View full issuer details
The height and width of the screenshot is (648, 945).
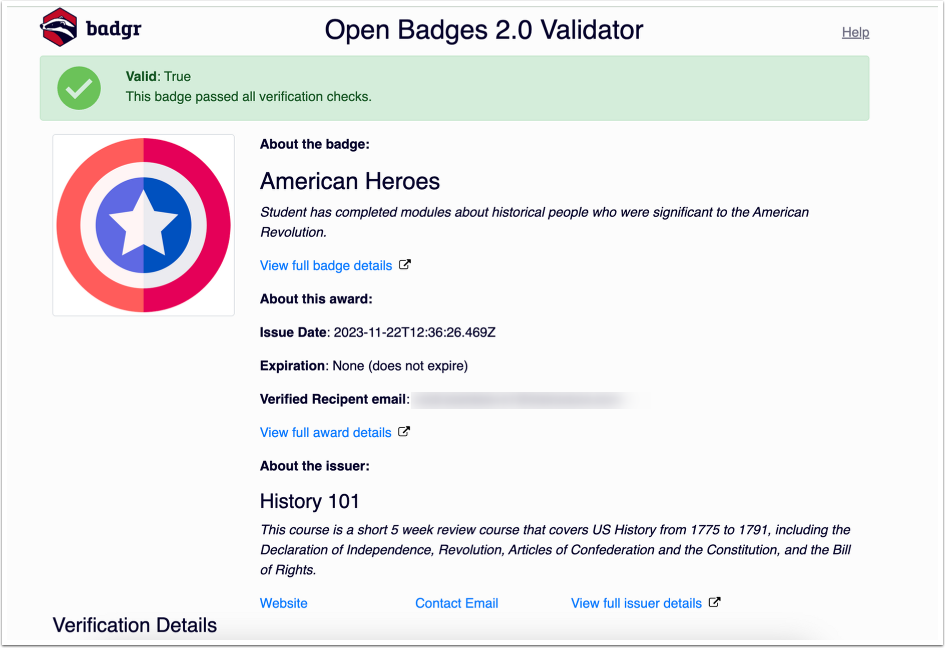point(638,603)
